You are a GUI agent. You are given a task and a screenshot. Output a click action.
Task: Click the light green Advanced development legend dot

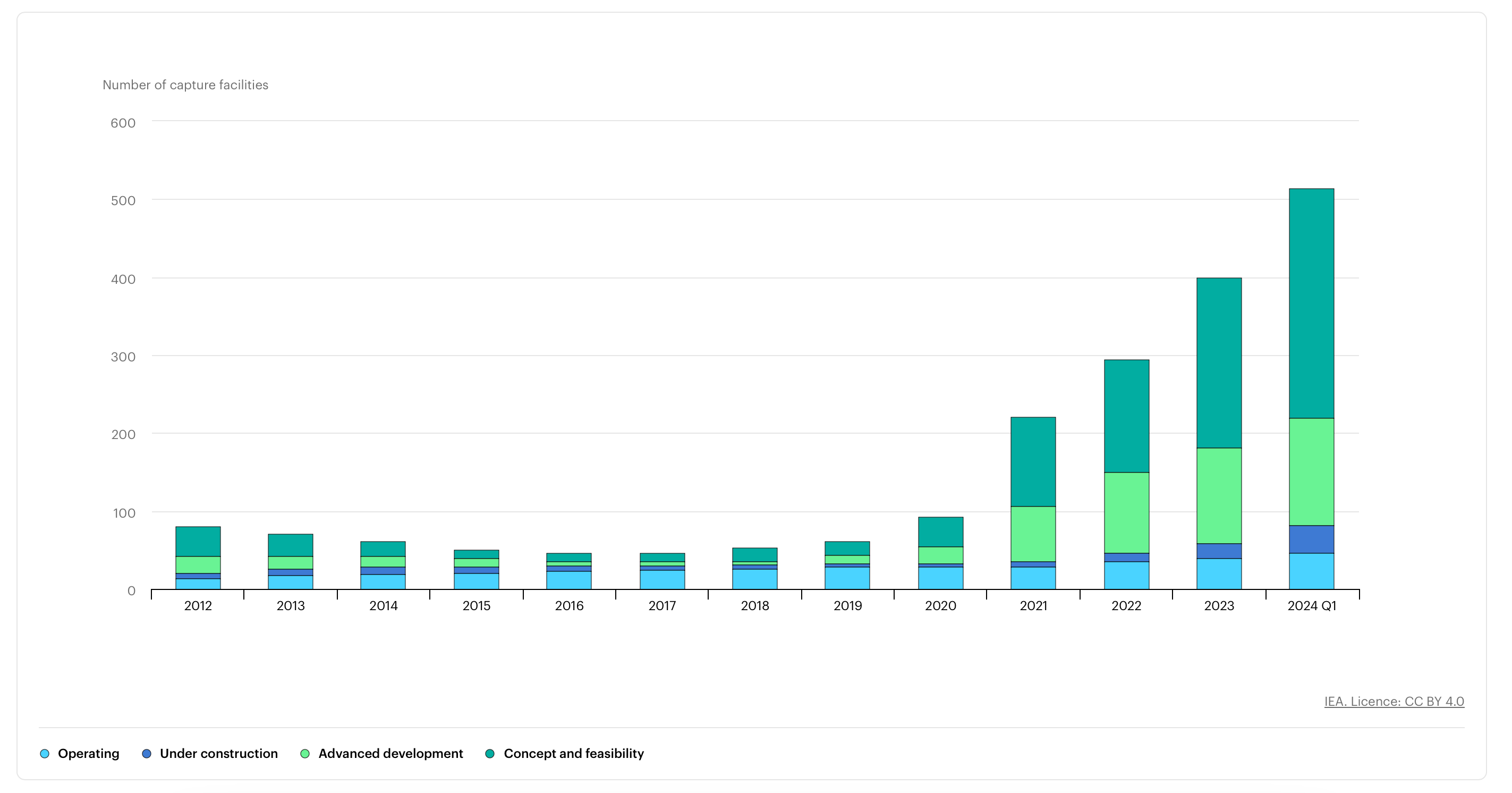pyautogui.click(x=304, y=754)
